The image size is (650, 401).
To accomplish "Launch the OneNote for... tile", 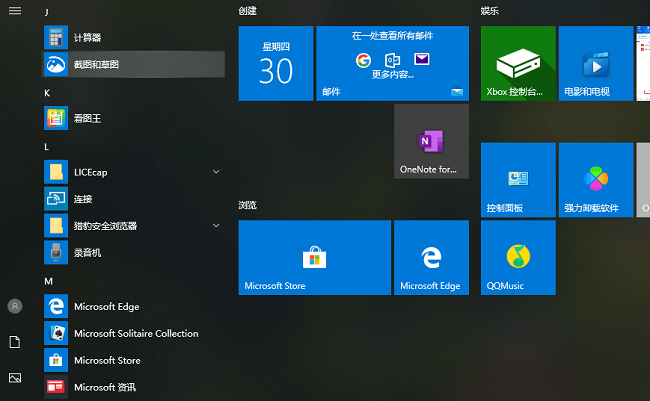I will [432, 141].
